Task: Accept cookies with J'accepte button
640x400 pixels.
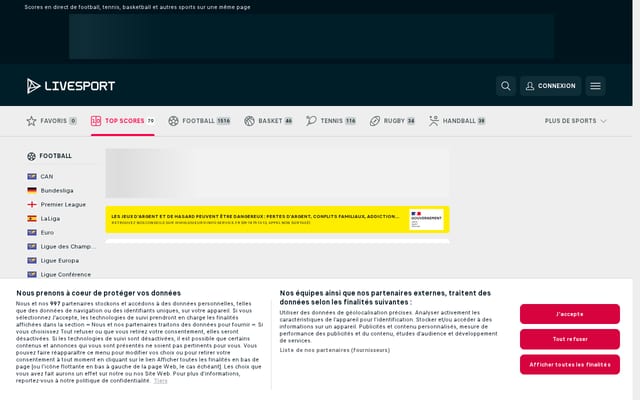Action: point(570,314)
